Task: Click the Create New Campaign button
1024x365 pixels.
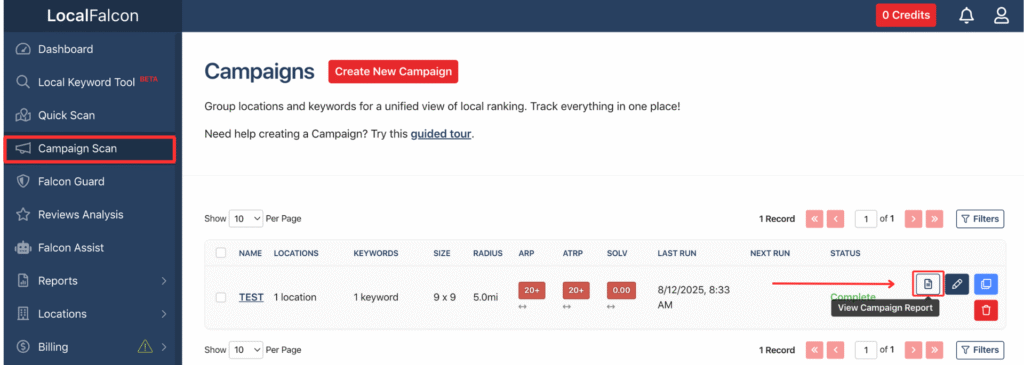Action: (x=393, y=72)
